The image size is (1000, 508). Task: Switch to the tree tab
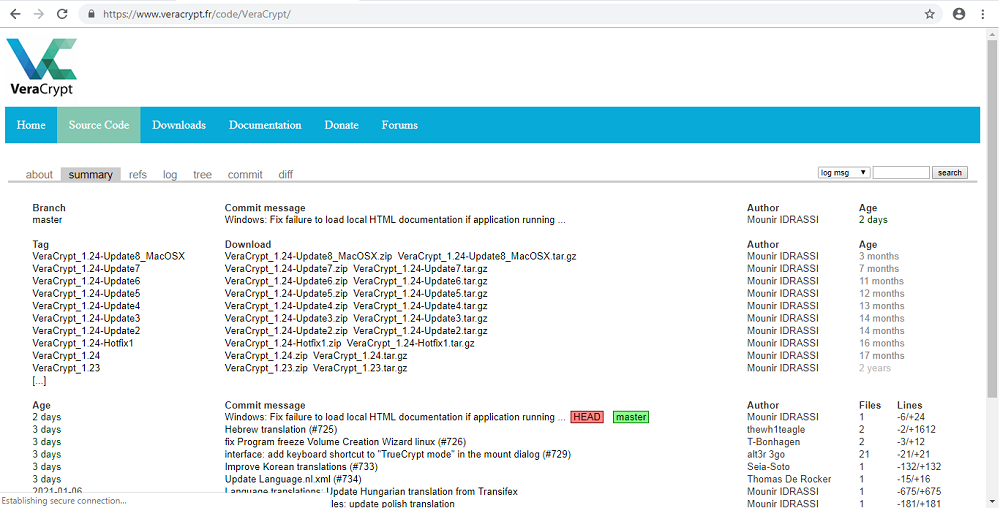202,175
